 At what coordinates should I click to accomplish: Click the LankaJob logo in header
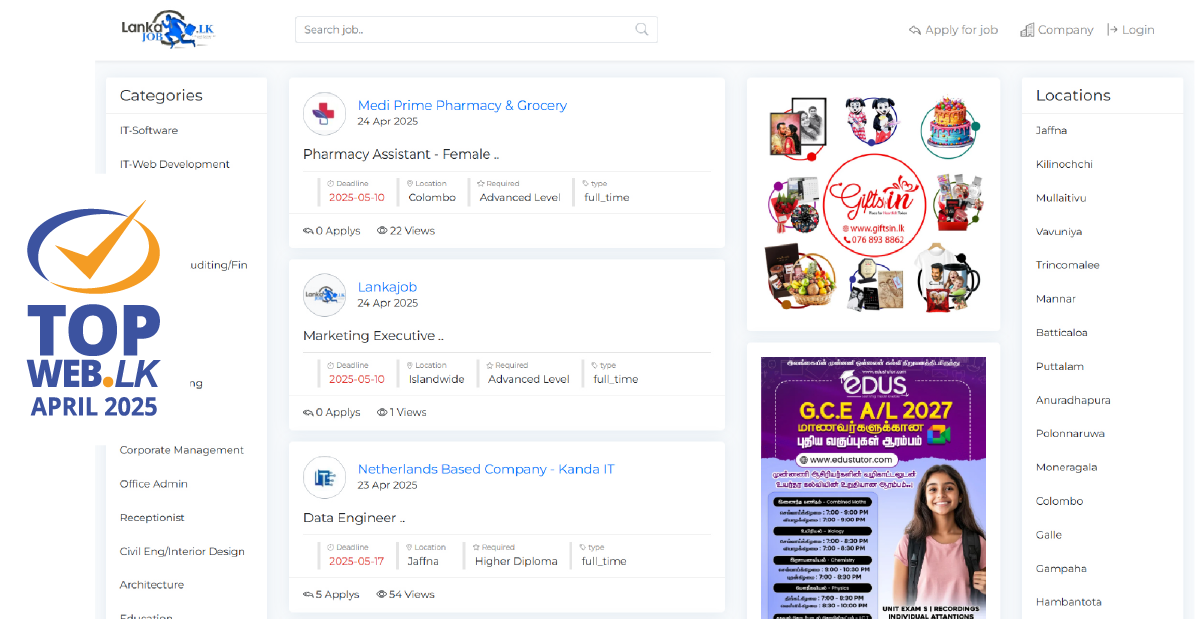pos(168,30)
